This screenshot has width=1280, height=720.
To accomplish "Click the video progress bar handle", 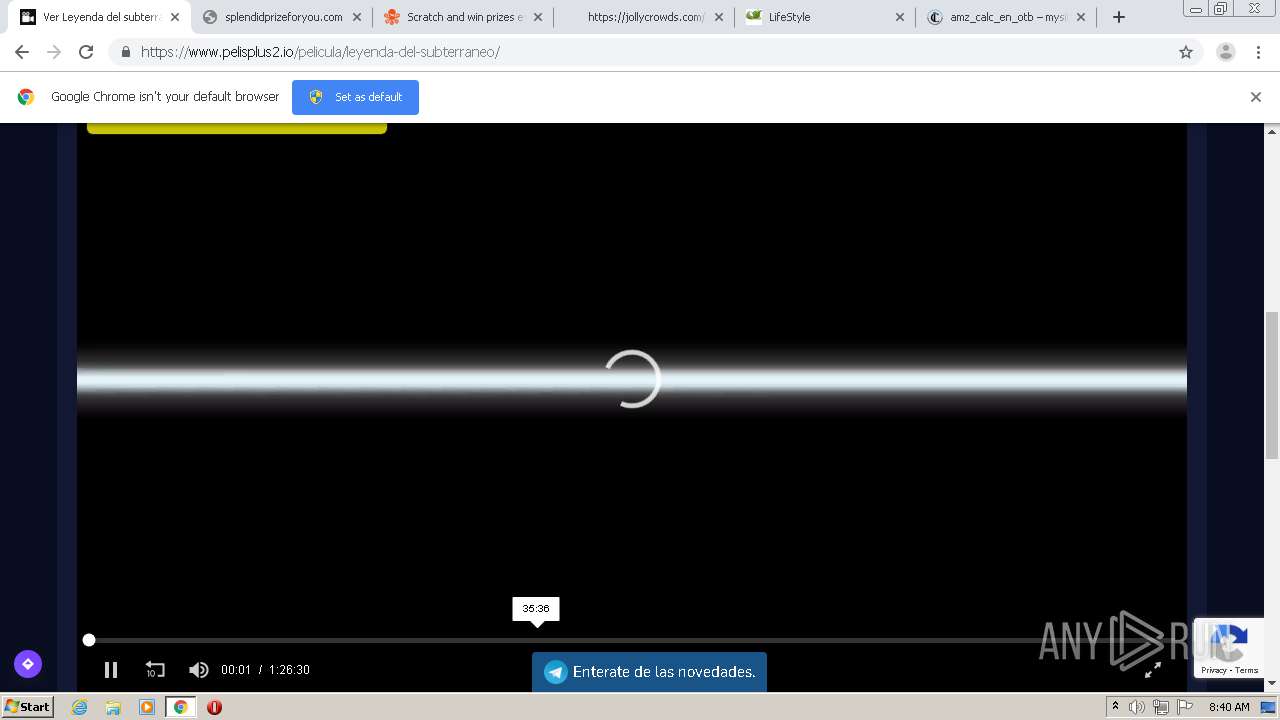I will pos(89,640).
